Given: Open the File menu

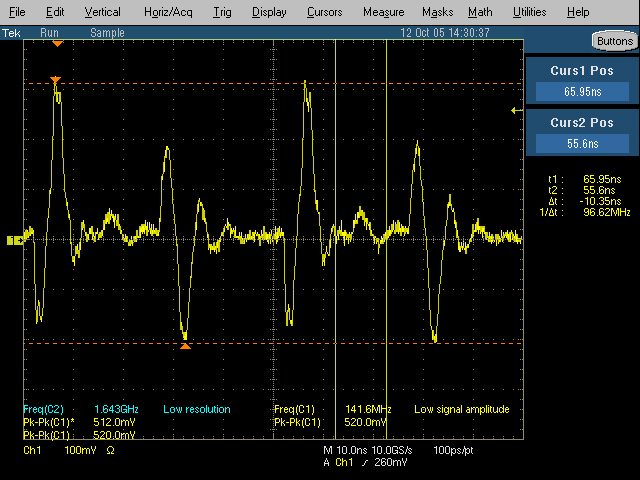Looking at the screenshot, I should (x=17, y=12).
